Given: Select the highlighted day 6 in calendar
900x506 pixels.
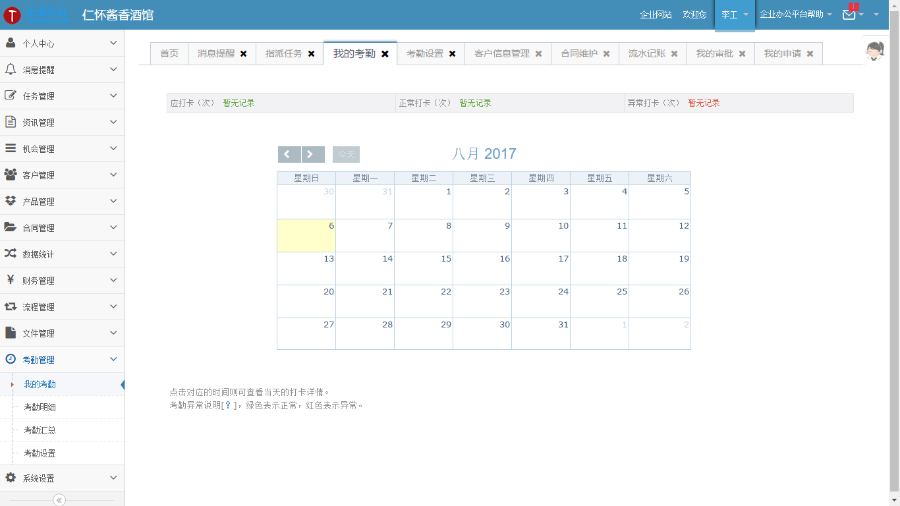Looking at the screenshot, I should (x=306, y=235).
